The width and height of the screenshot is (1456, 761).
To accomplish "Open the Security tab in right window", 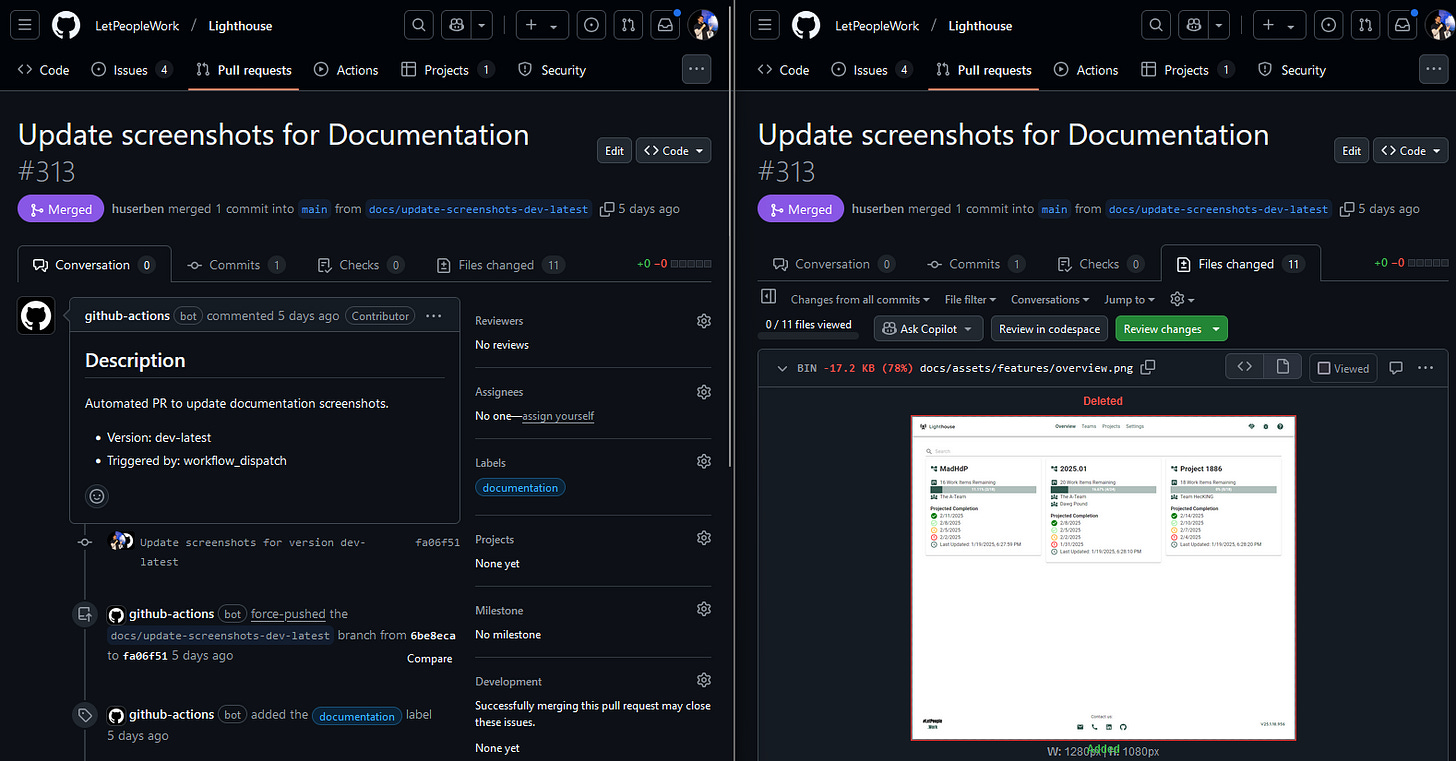I will coord(1292,70).
